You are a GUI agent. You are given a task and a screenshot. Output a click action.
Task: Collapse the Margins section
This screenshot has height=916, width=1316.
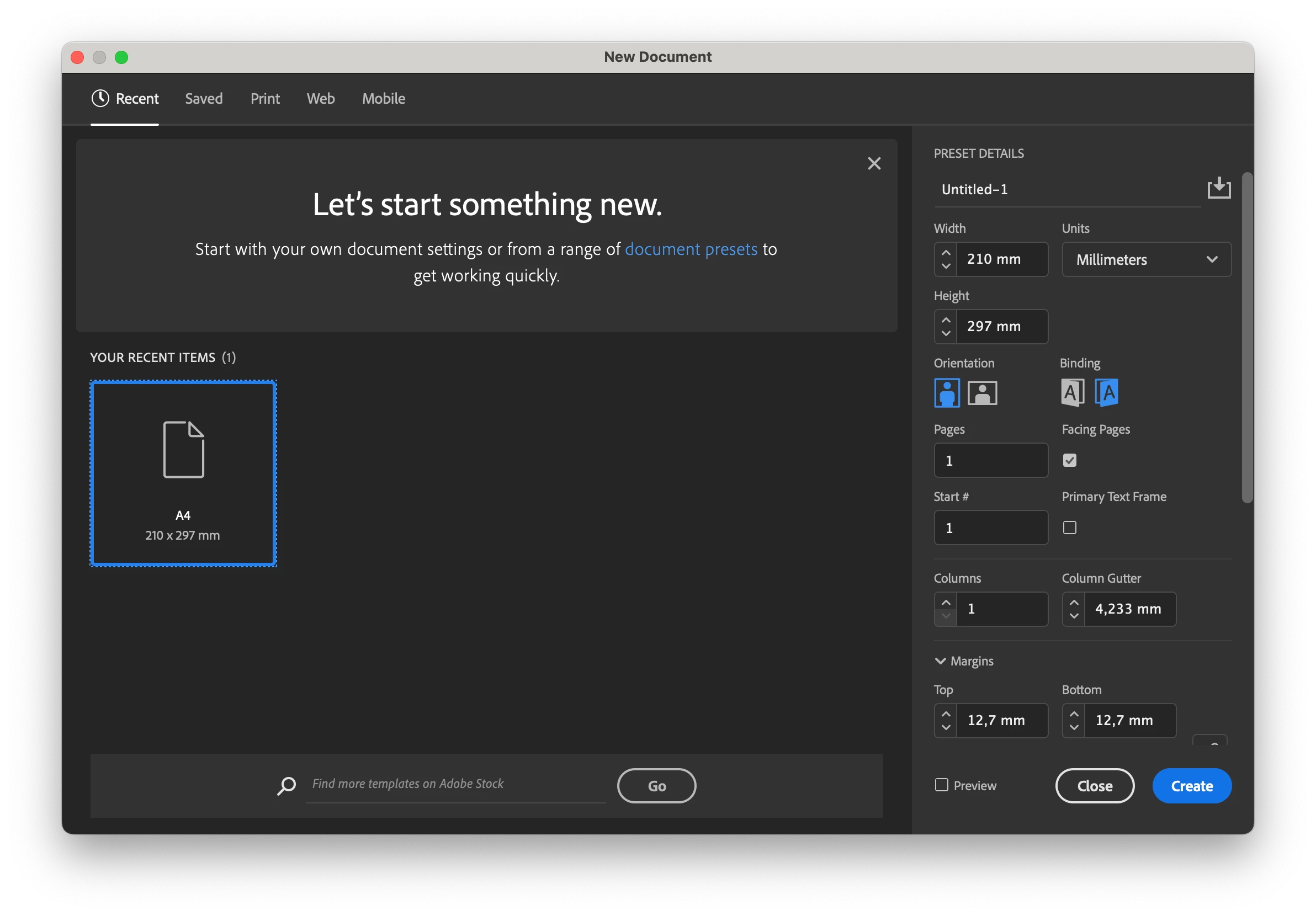[941, 661]
